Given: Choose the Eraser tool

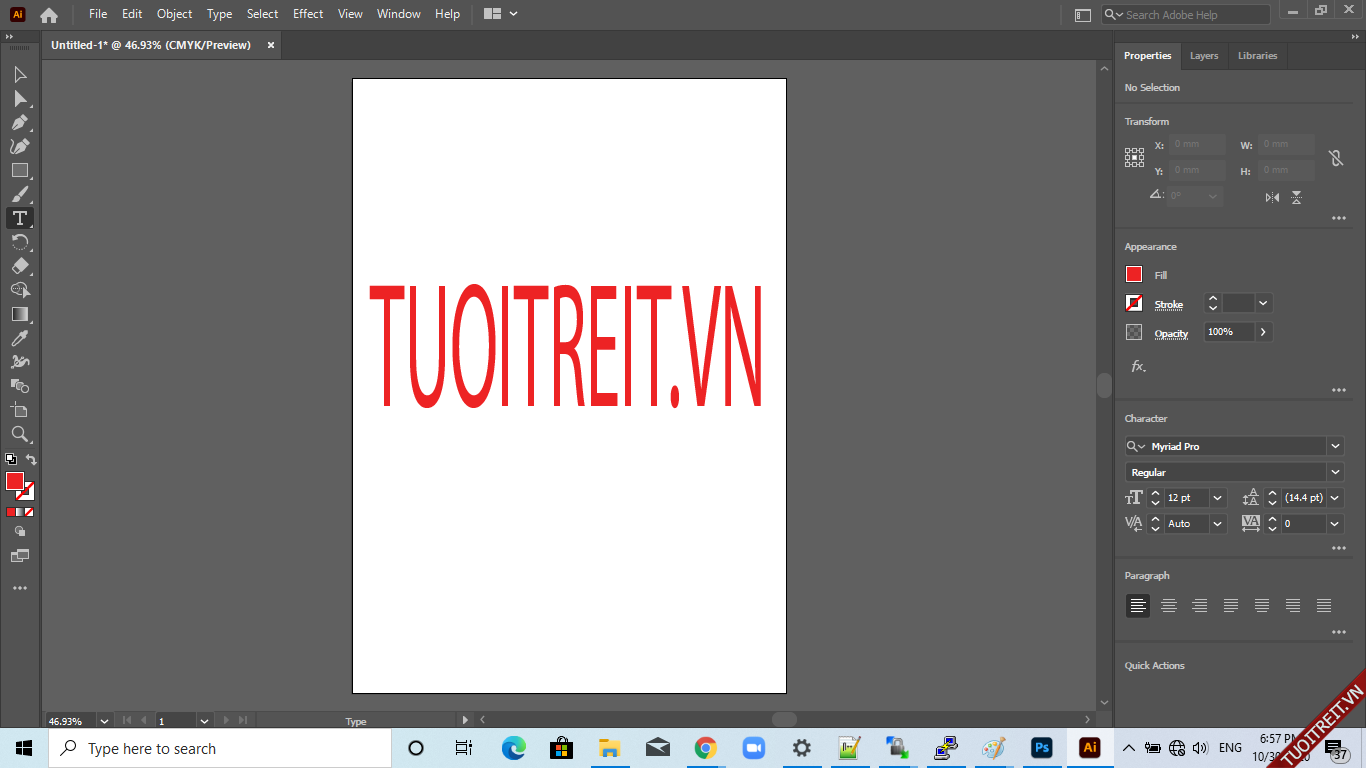Looking at the screenshot, I should (19, 266).
